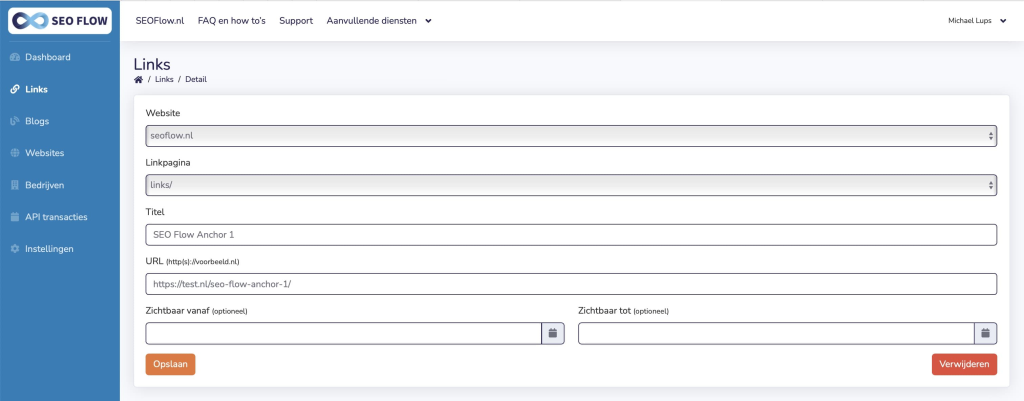Click the Opslaan button
Screen dimensions: 1024x401
click(170, 364)
